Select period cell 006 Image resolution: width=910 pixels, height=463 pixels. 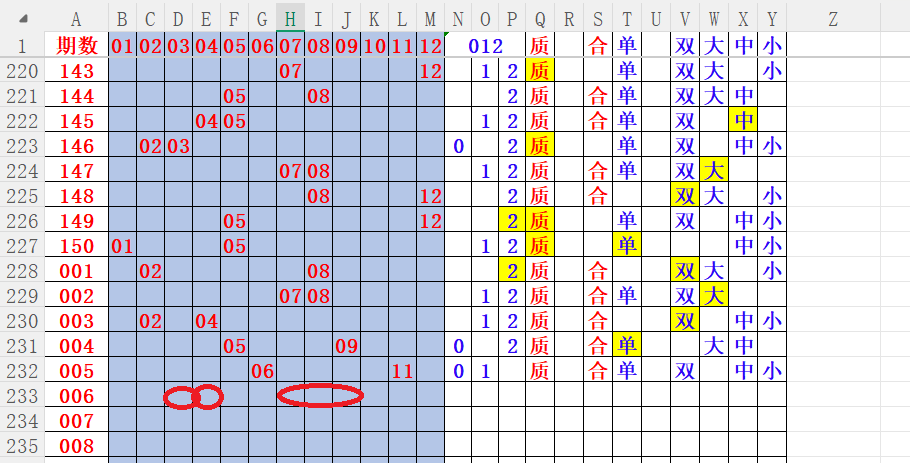point(77,396)
